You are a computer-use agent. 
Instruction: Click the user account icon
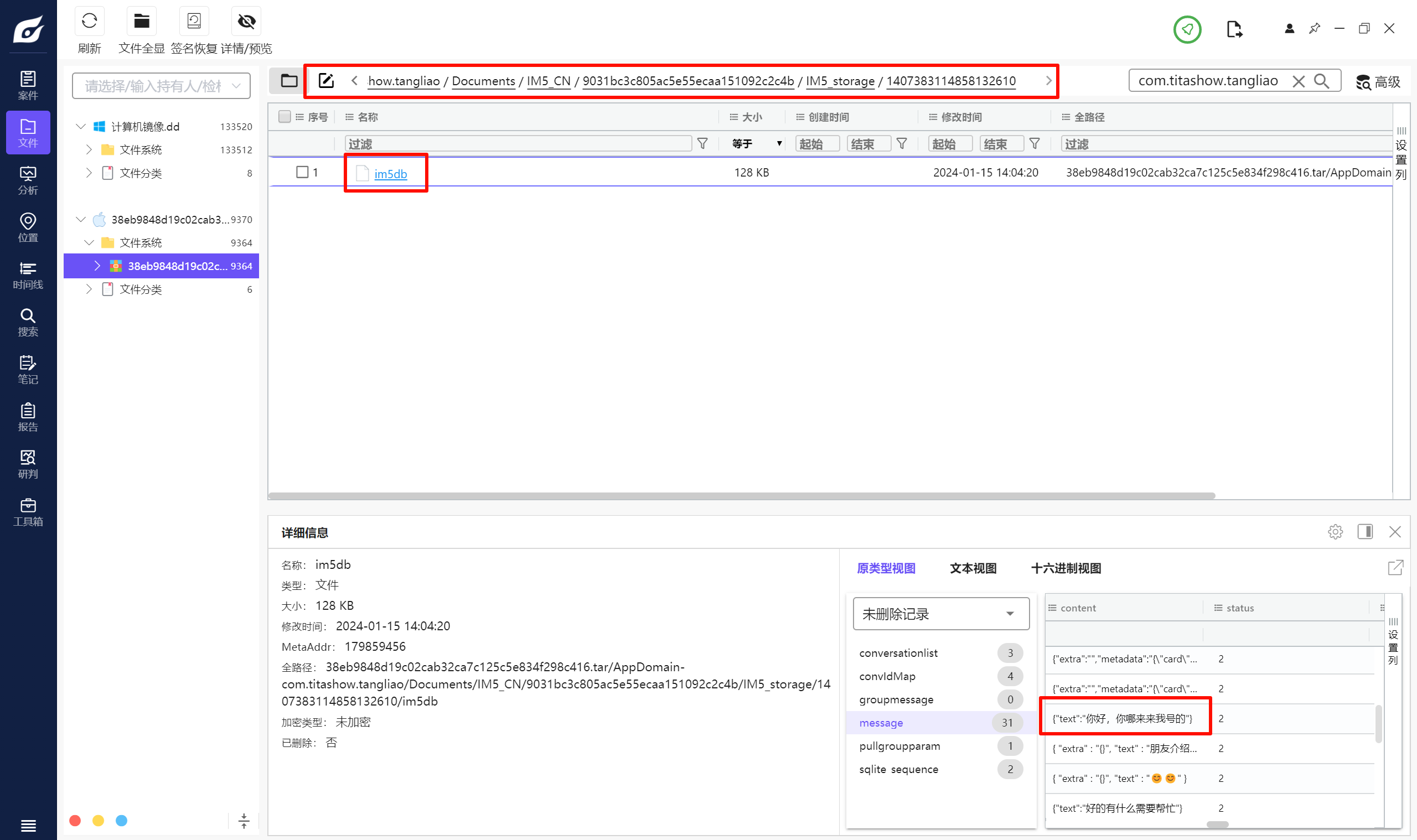[x=1289, y=28]
